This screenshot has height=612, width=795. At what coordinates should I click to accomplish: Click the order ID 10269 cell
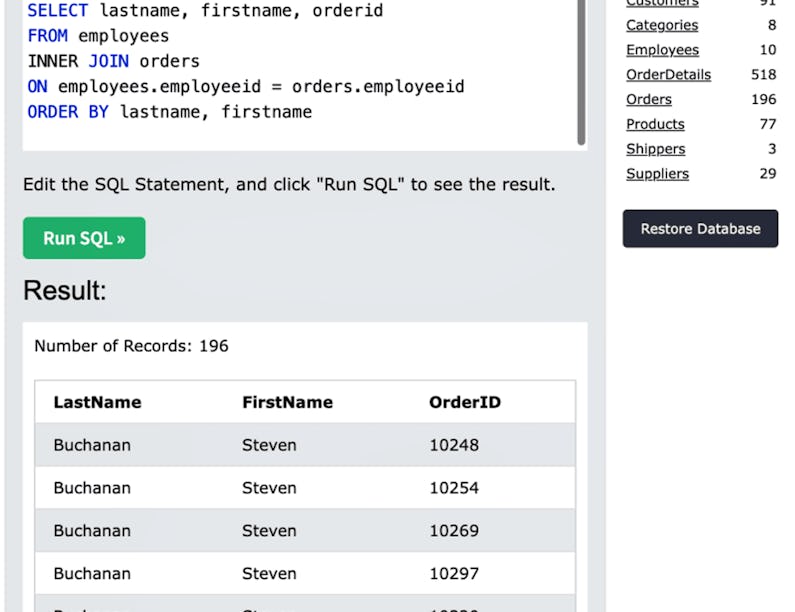point(454,531)
